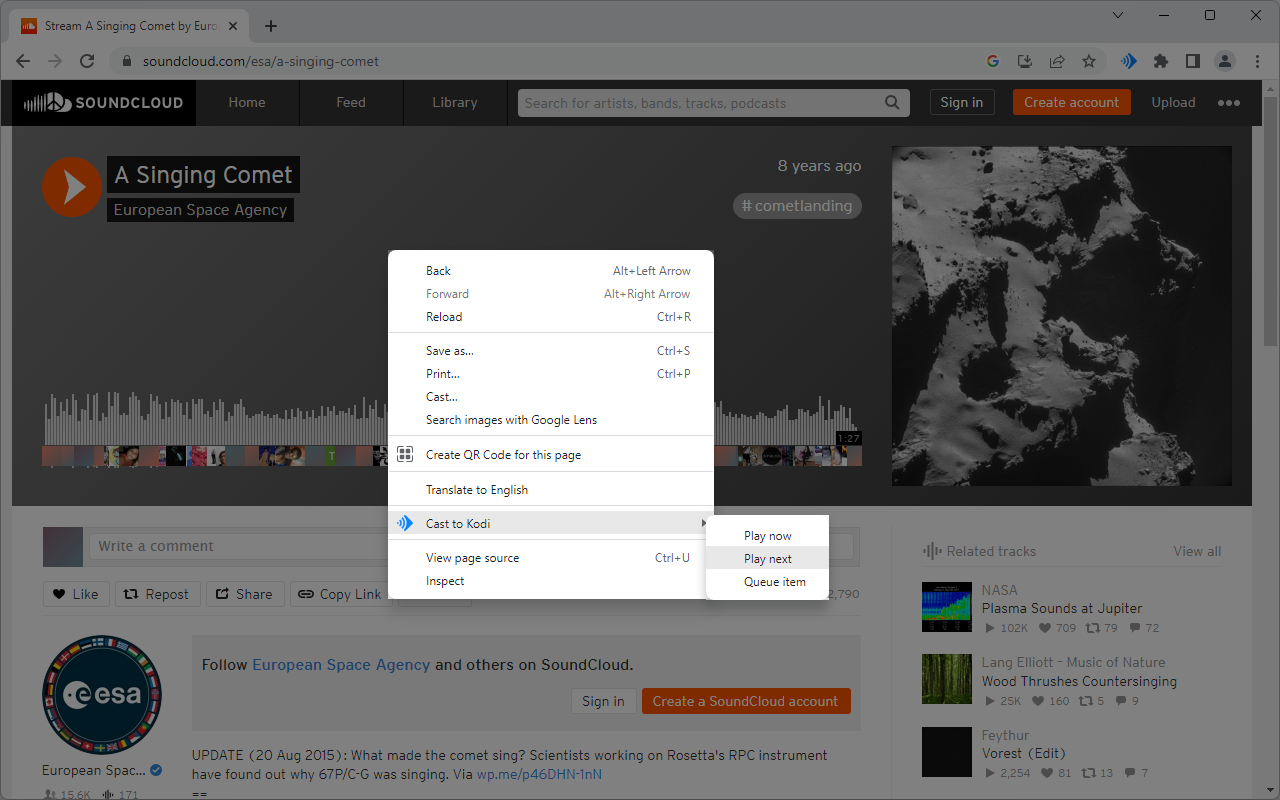Image resolution: width=1280 pixels, height=800 pixels.
Task: Click the Repost button
Action: point(156,594)
